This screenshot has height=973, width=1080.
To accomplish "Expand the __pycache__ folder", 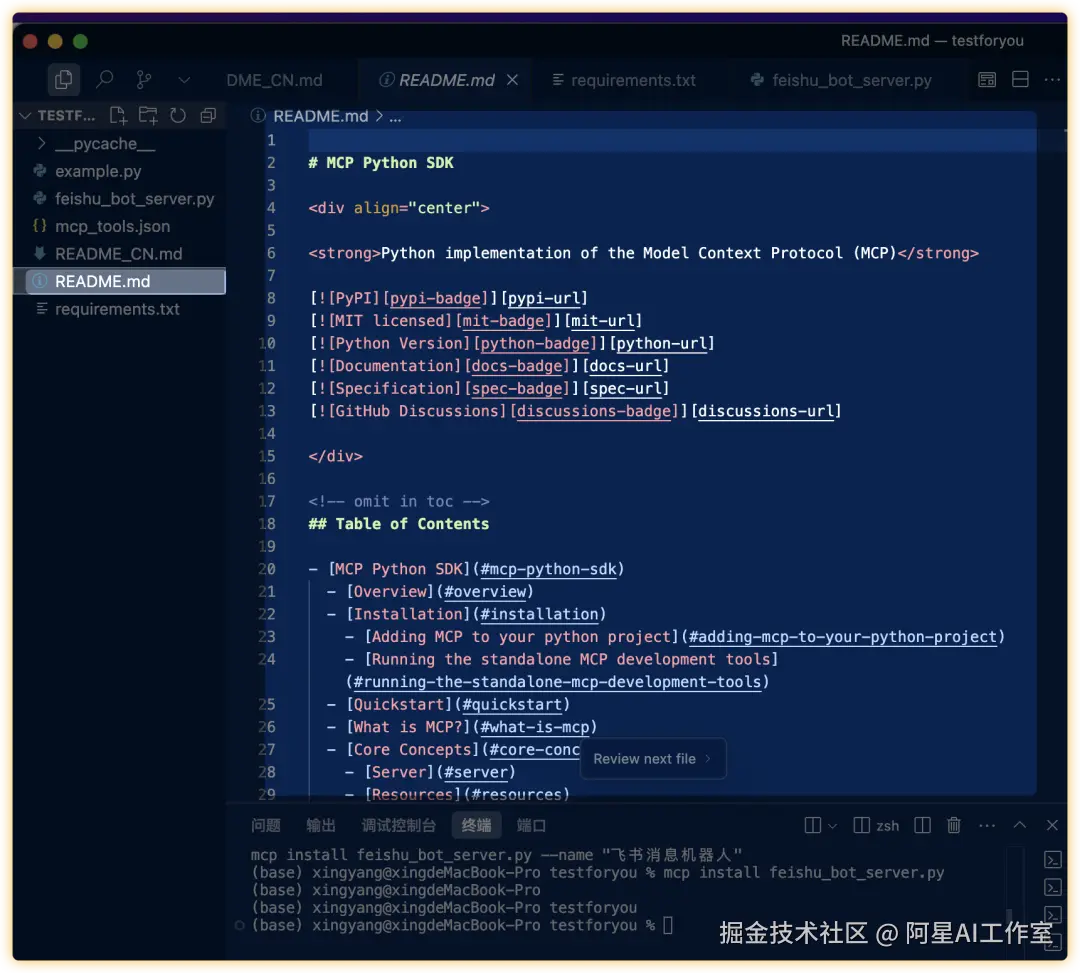I will [42, 143].
